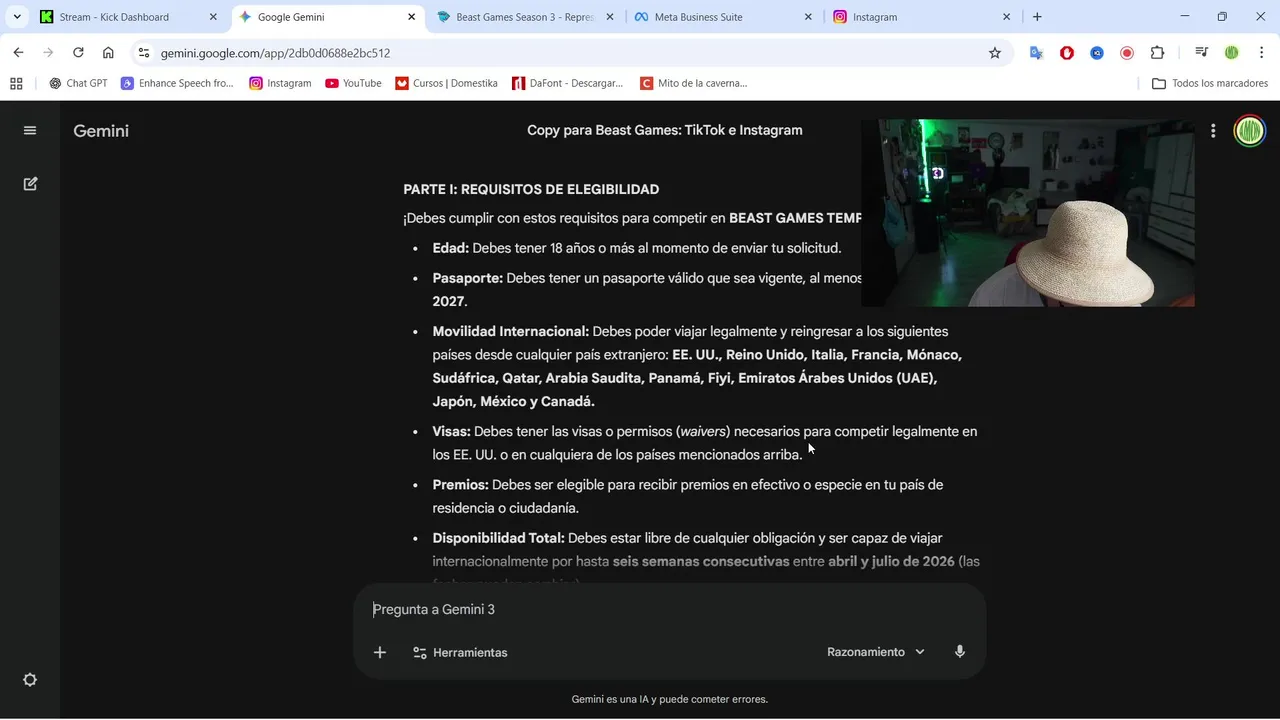Image resolution: width=1280 pixels, height=720 pixels.
Task: Open the Mito de la caverna bookmark
Action: (694, 83)
